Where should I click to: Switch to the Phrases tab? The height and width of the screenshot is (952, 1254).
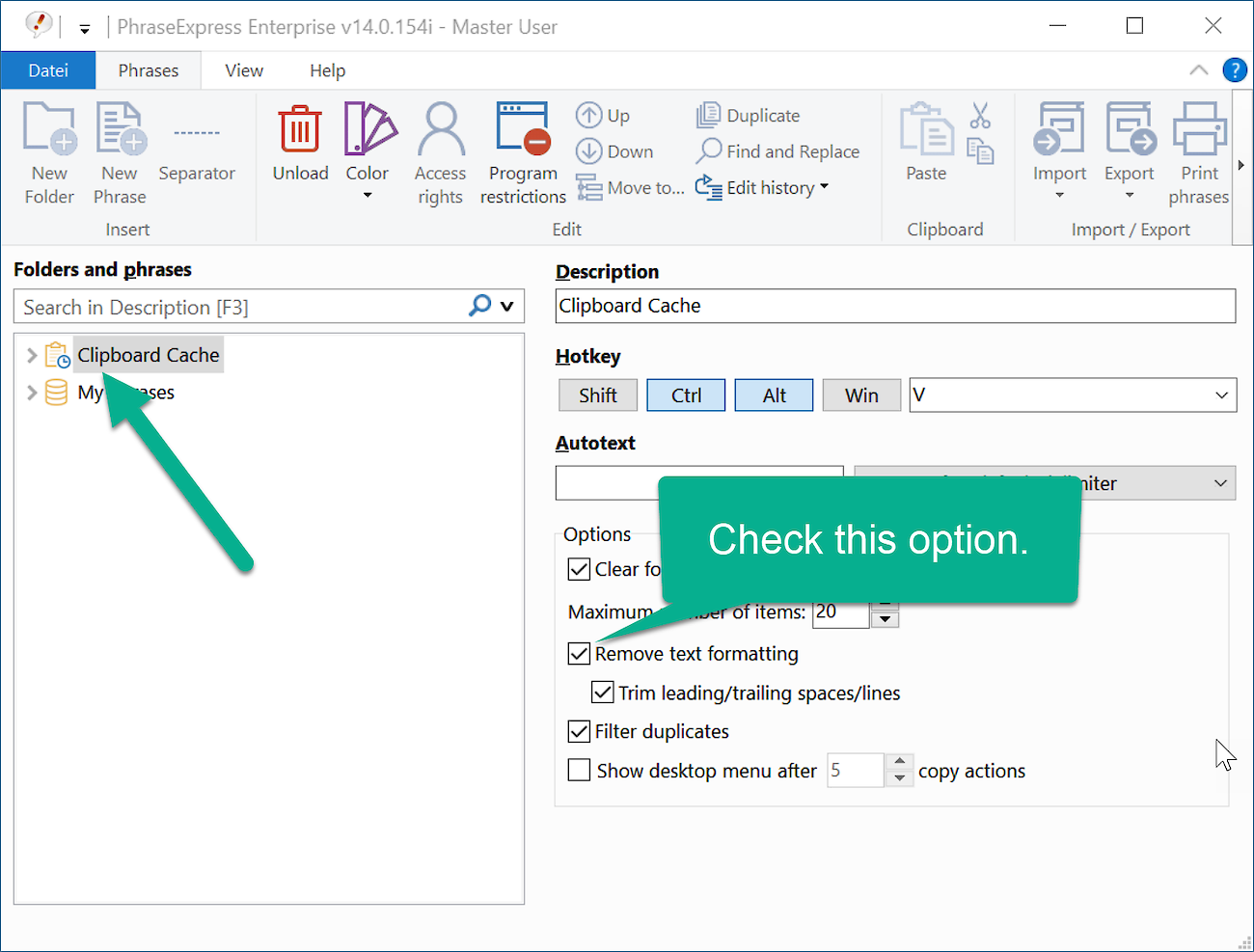pos(149,70)
